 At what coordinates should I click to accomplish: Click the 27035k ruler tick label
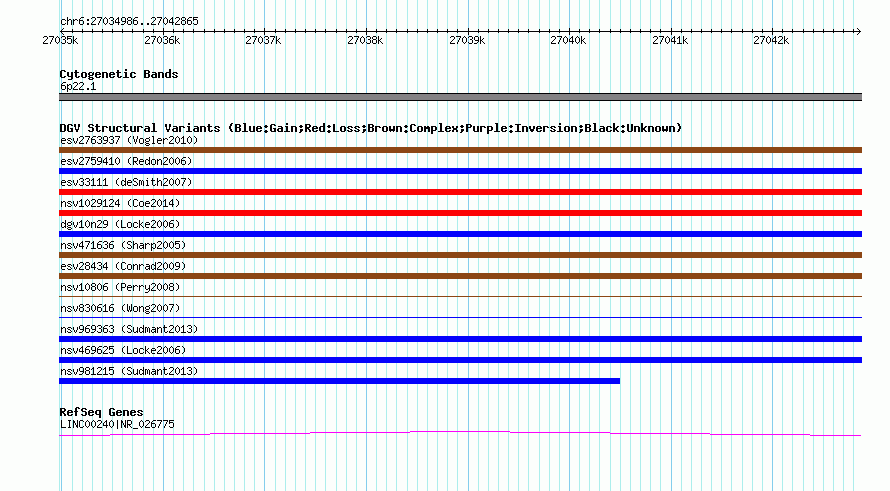coord(60,40)
